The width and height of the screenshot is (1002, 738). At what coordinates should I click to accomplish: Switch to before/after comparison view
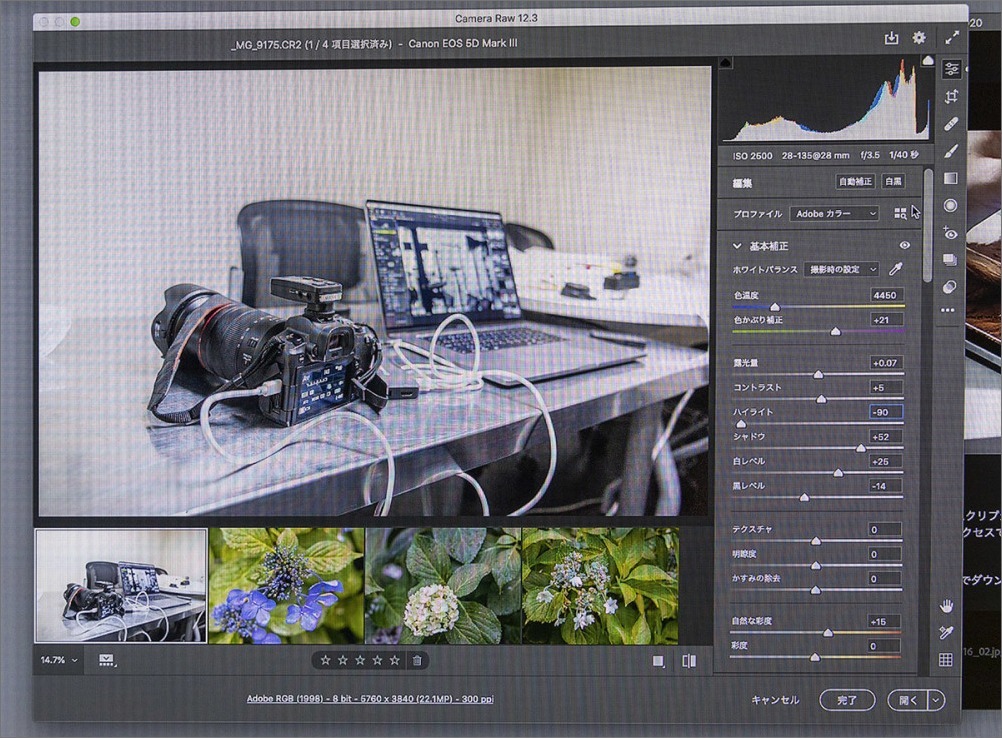[689, 661]
